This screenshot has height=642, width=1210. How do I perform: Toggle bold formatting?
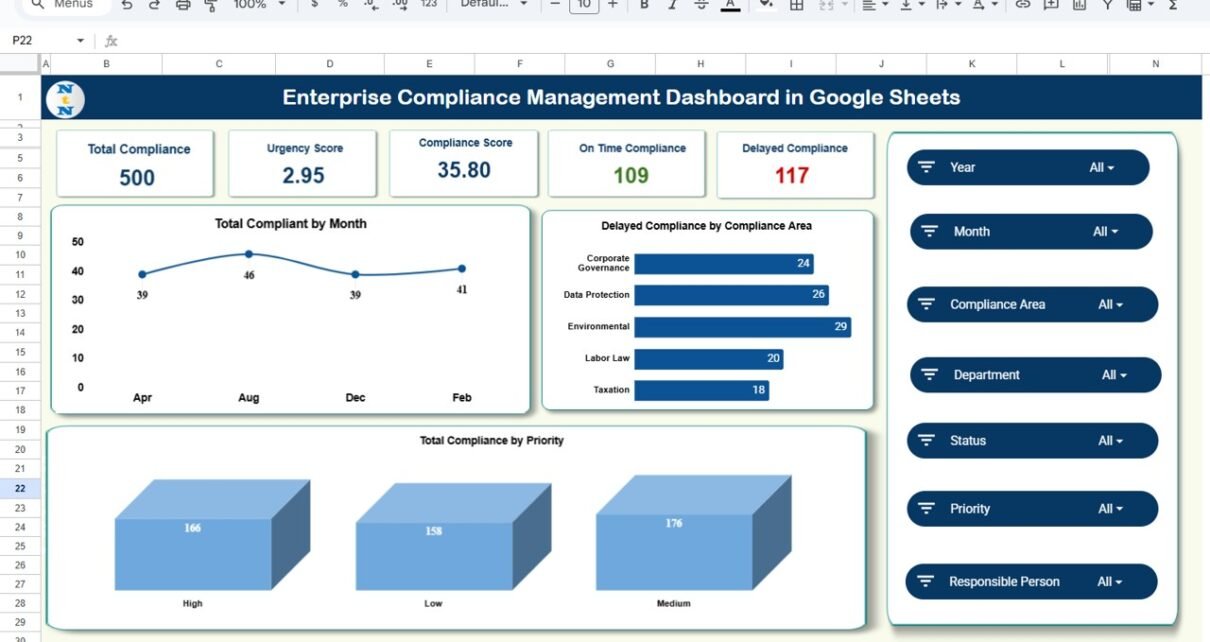(x=644, y=5)
